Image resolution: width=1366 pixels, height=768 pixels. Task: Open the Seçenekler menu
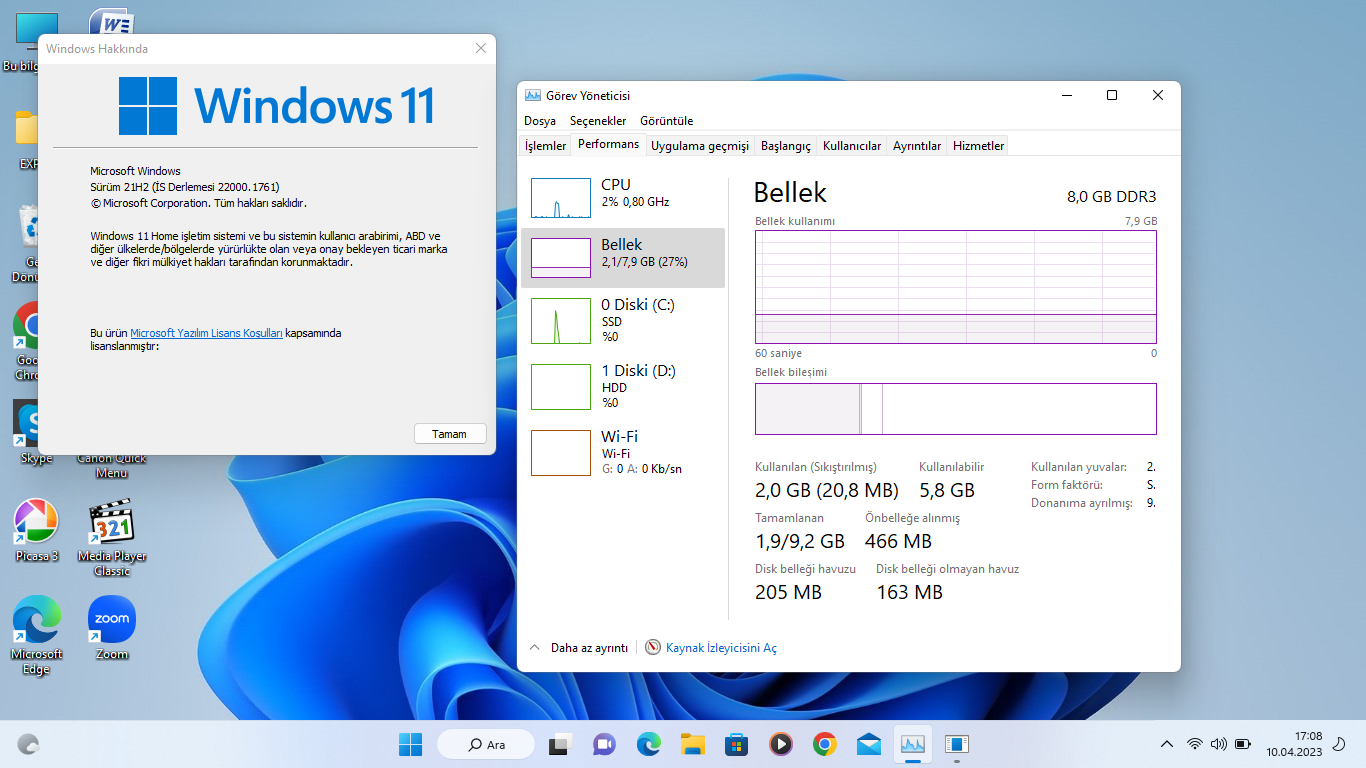click(x=598, y=121)
